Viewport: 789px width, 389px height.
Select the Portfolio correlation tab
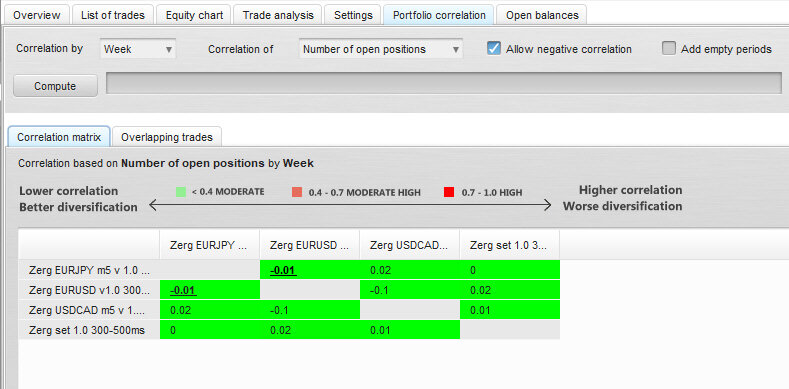point(439,15)
